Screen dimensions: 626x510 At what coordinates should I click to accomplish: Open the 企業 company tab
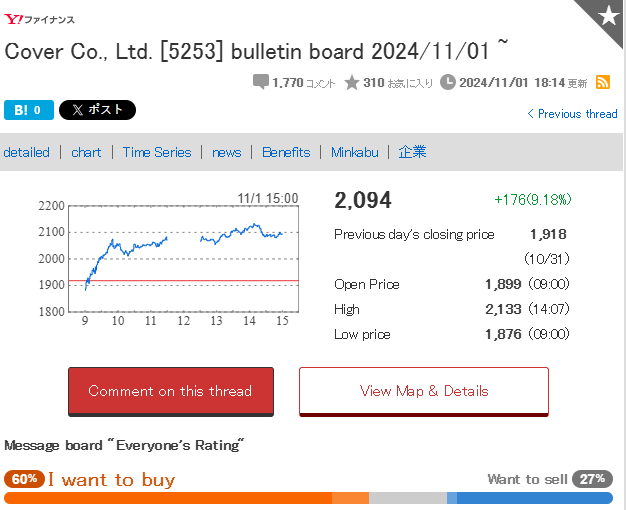coord(412,152)
